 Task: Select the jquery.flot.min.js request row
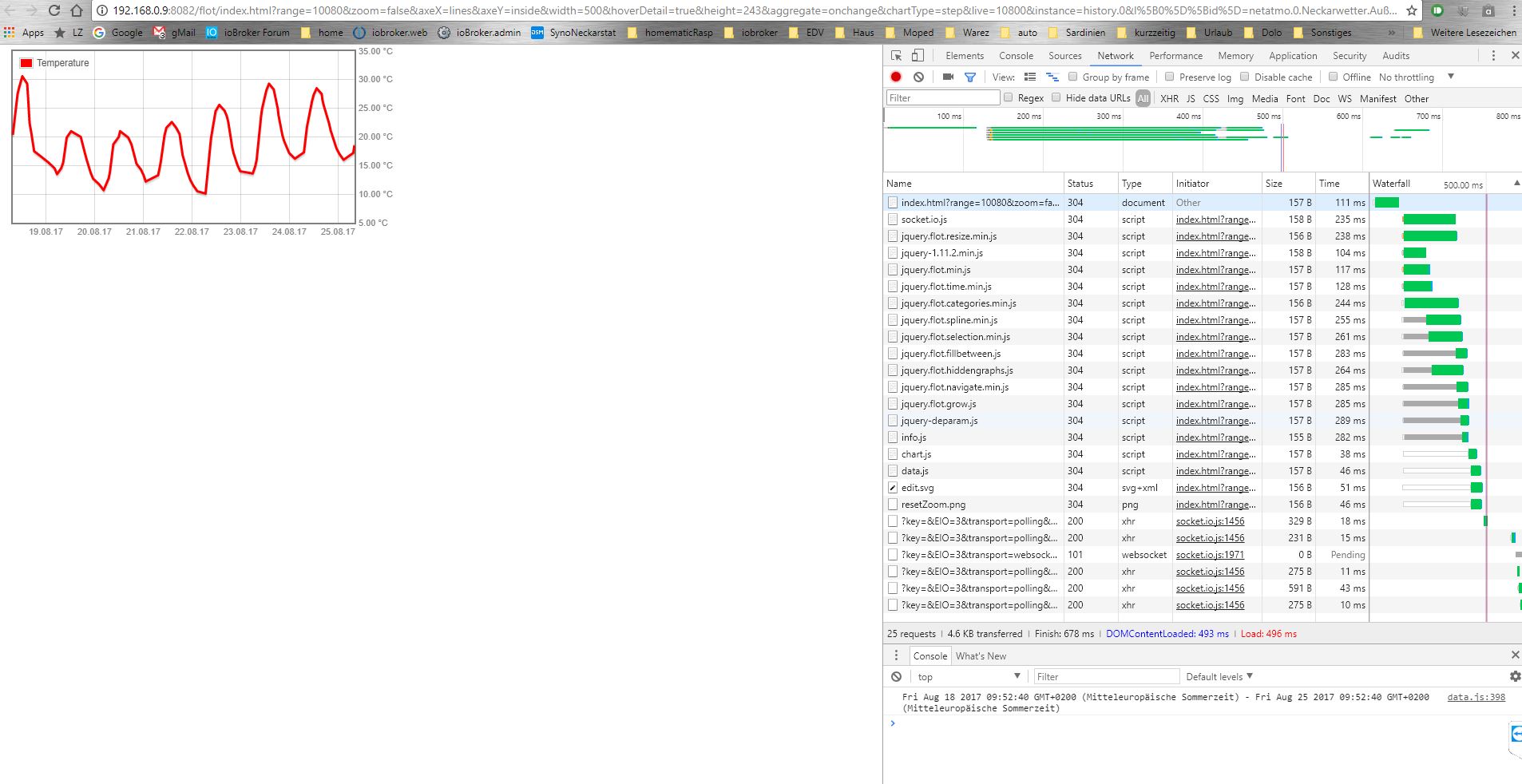[1126, 270]
